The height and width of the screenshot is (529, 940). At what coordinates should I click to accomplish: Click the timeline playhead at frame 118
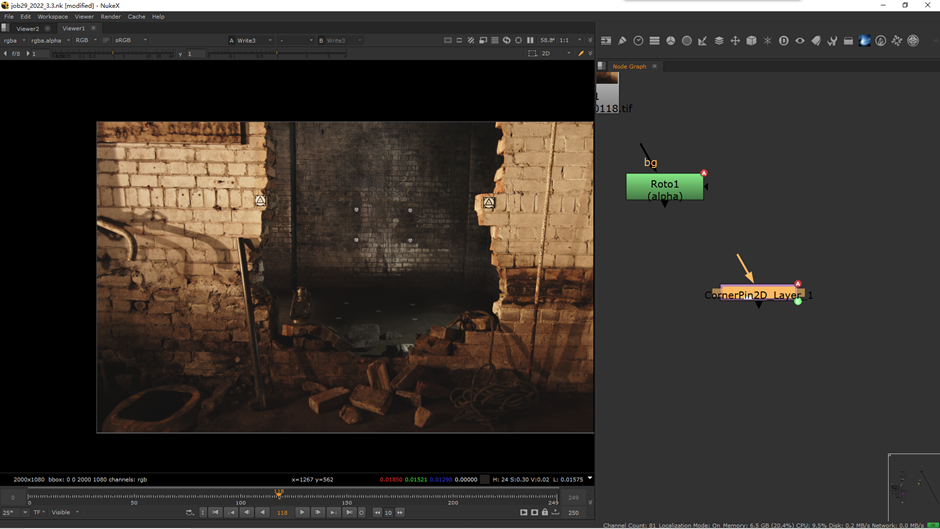click(279, 494)
